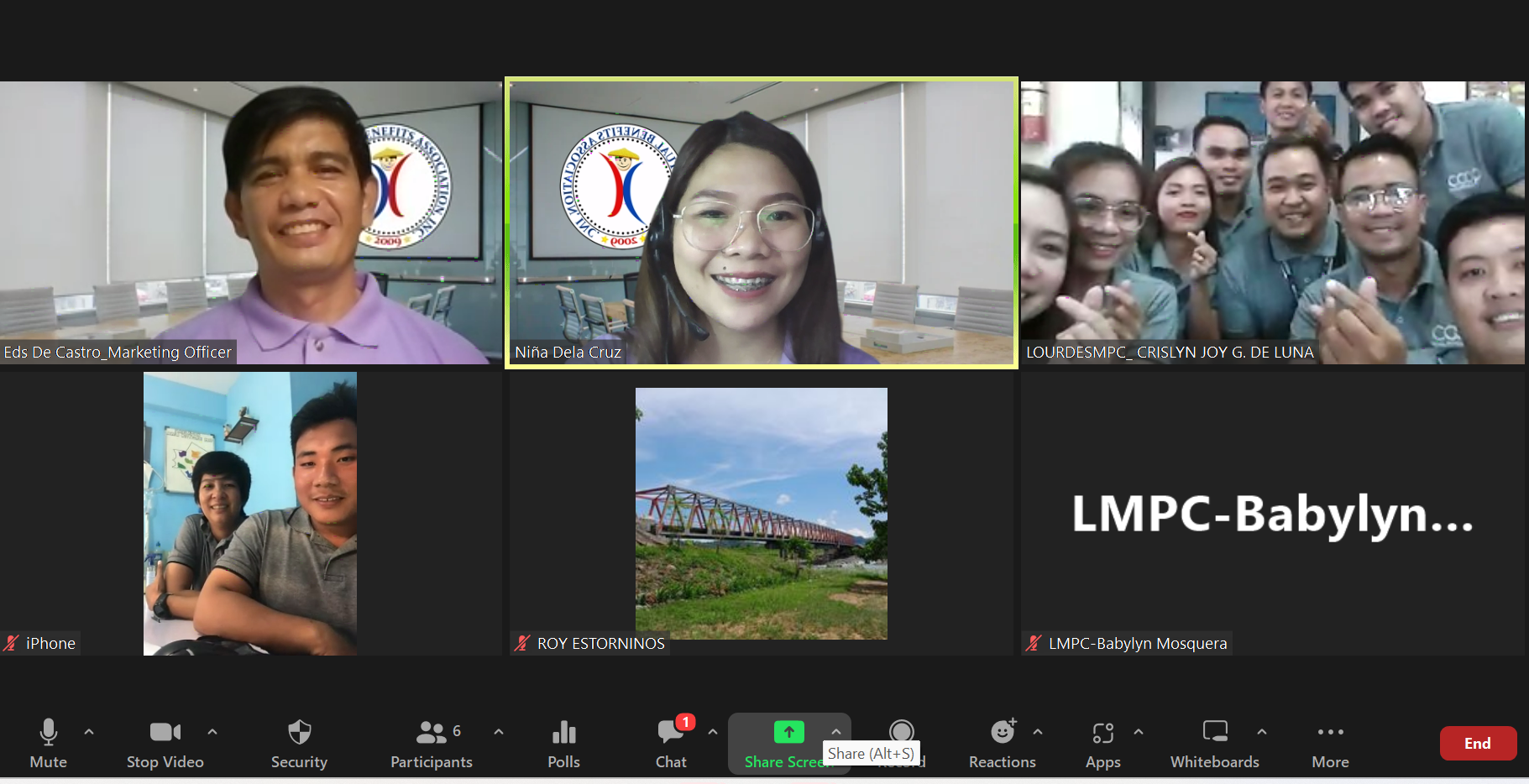Screen dimensions: 1529x784
Task: Open Chat with unread message
Action: pyautogui.click(x=671, y=743)
